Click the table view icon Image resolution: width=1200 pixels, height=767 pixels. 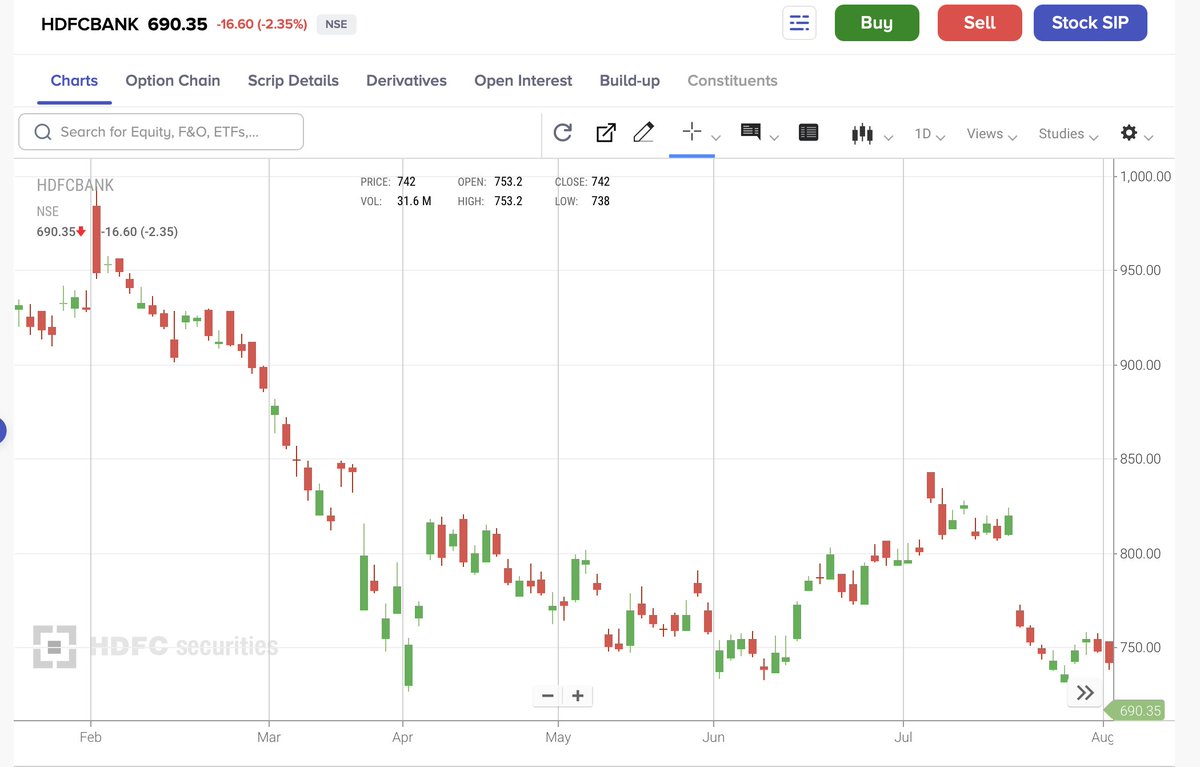coord(809,132)
